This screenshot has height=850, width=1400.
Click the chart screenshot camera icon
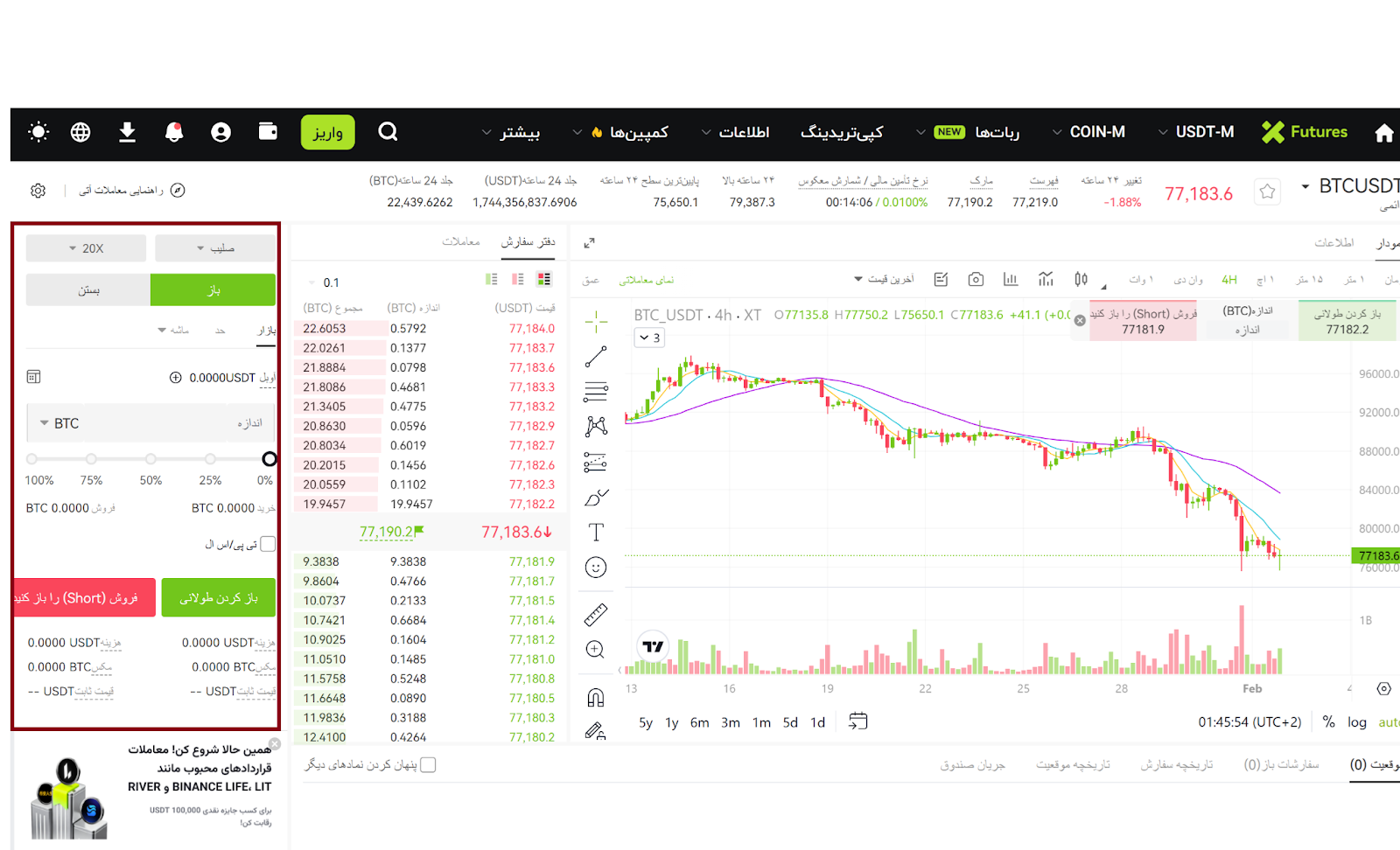point(976,280)
